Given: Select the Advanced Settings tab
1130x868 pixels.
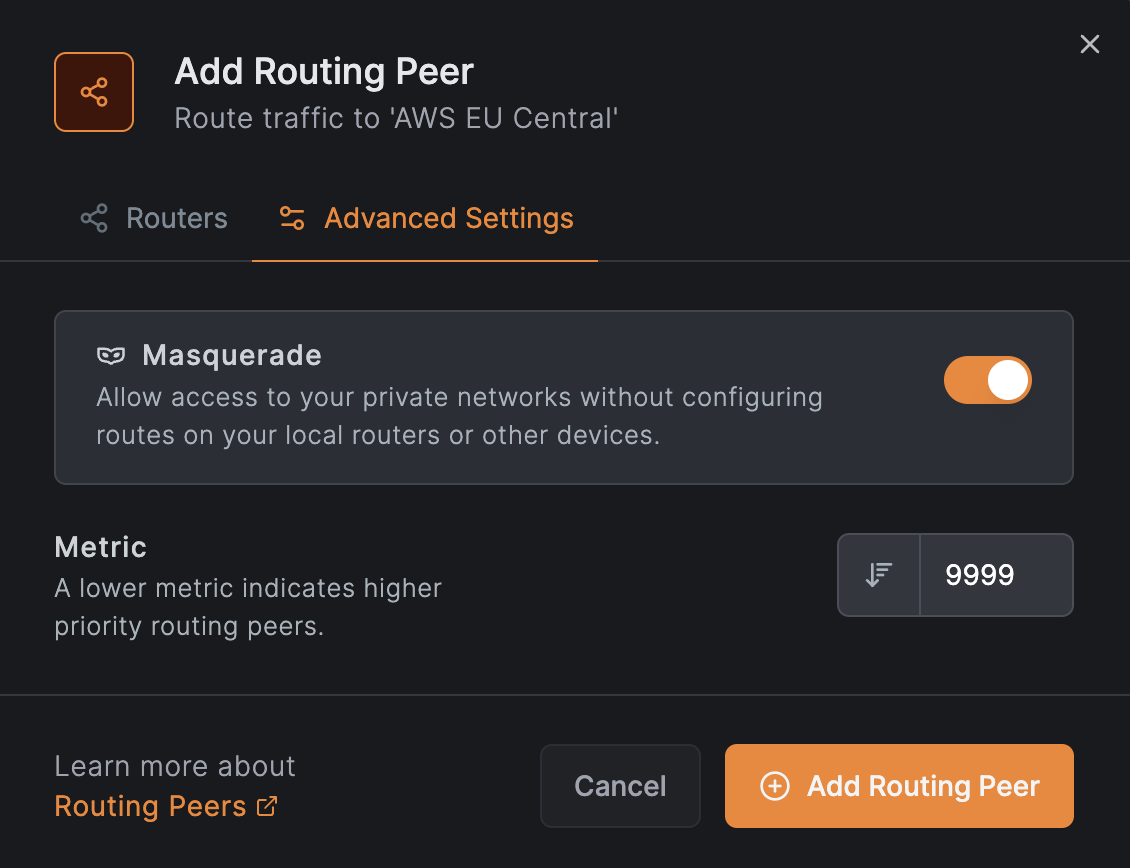Looking at the screenshot, I should [x=425, y=218].
